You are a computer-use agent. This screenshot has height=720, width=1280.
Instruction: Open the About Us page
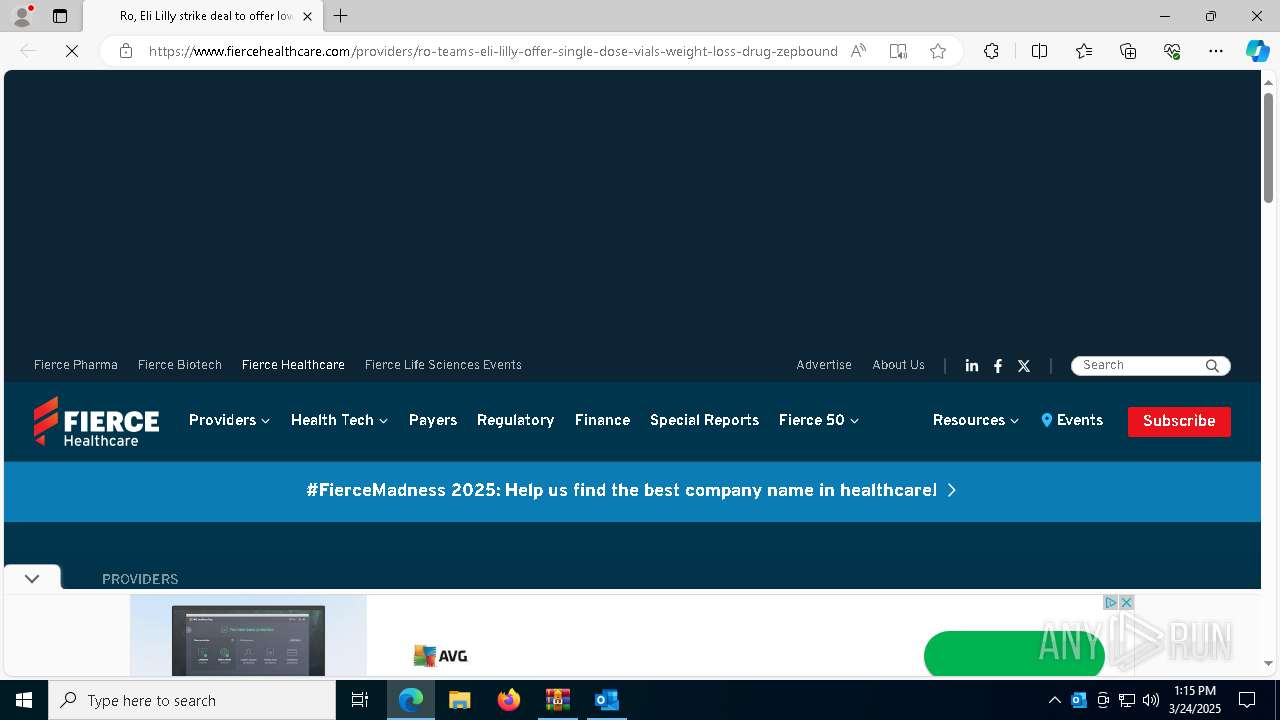[x=898, y=365]
